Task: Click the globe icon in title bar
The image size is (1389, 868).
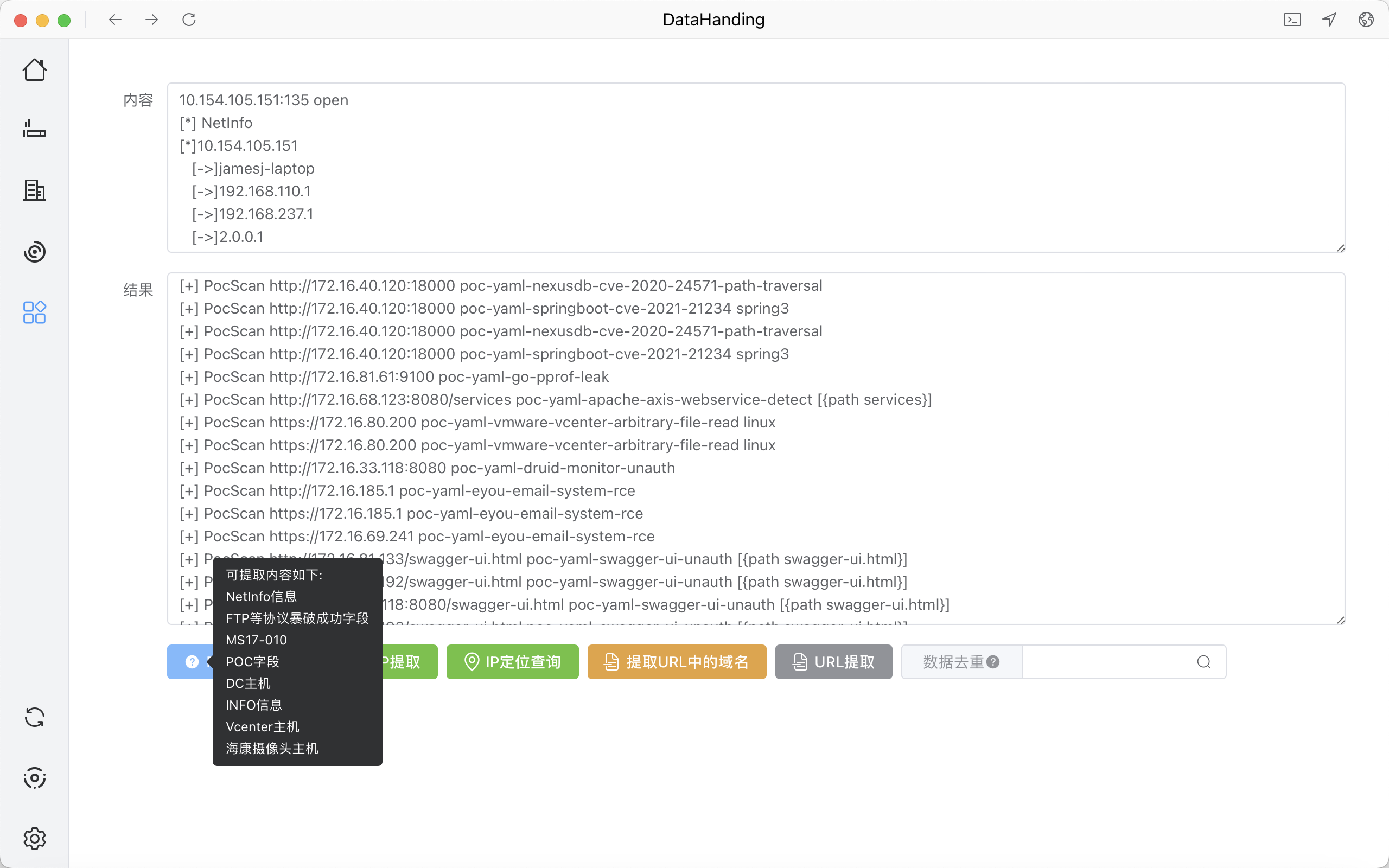Action: point(1366,20)
